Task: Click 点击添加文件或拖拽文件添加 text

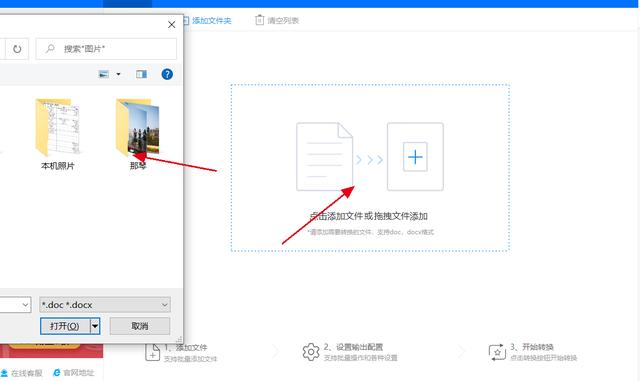Action: pos(369,216)
